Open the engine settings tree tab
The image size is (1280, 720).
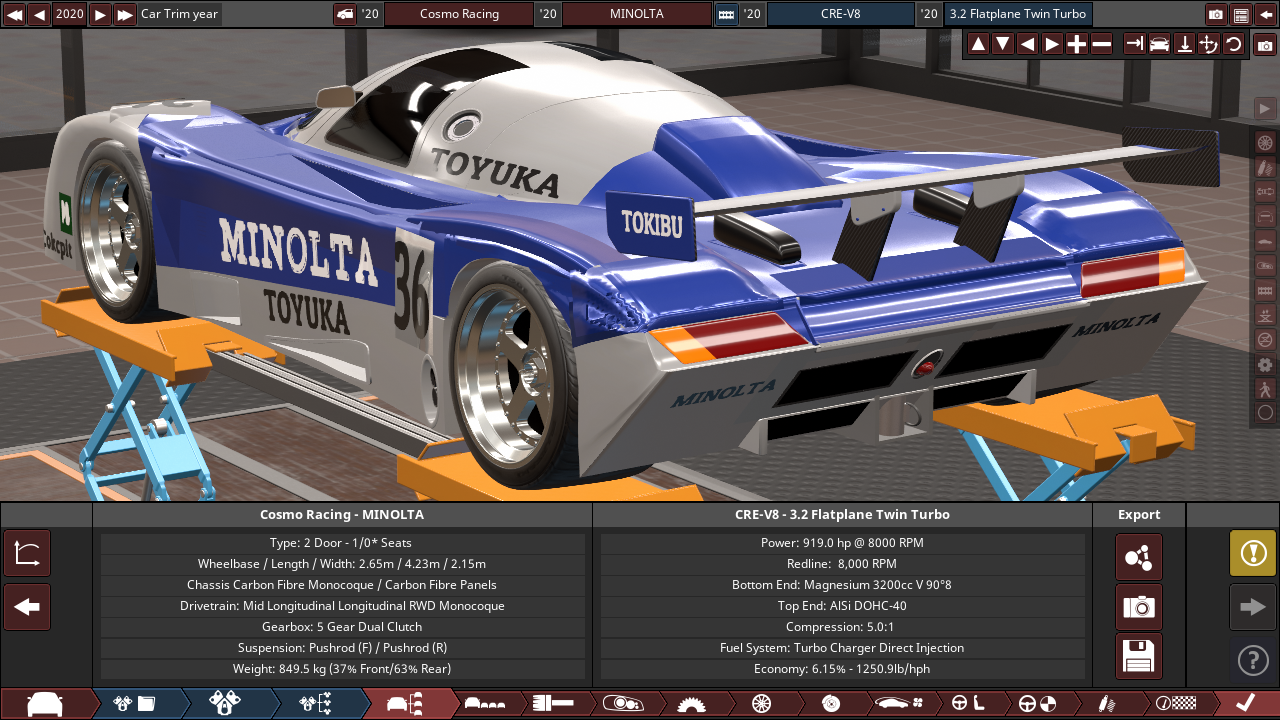315,704
